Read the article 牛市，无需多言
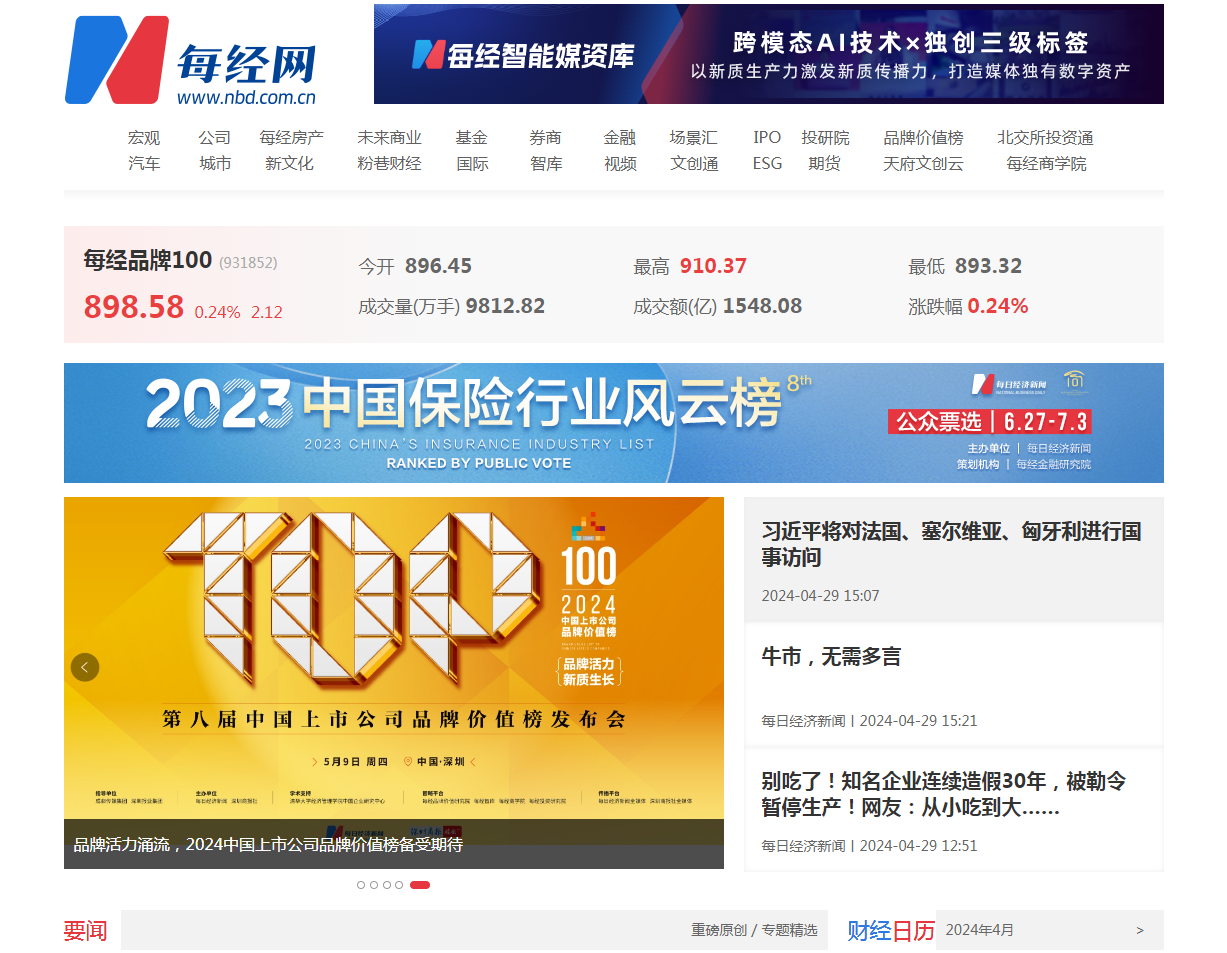The height and width of the screenshot is (953, 1227). 831,657
